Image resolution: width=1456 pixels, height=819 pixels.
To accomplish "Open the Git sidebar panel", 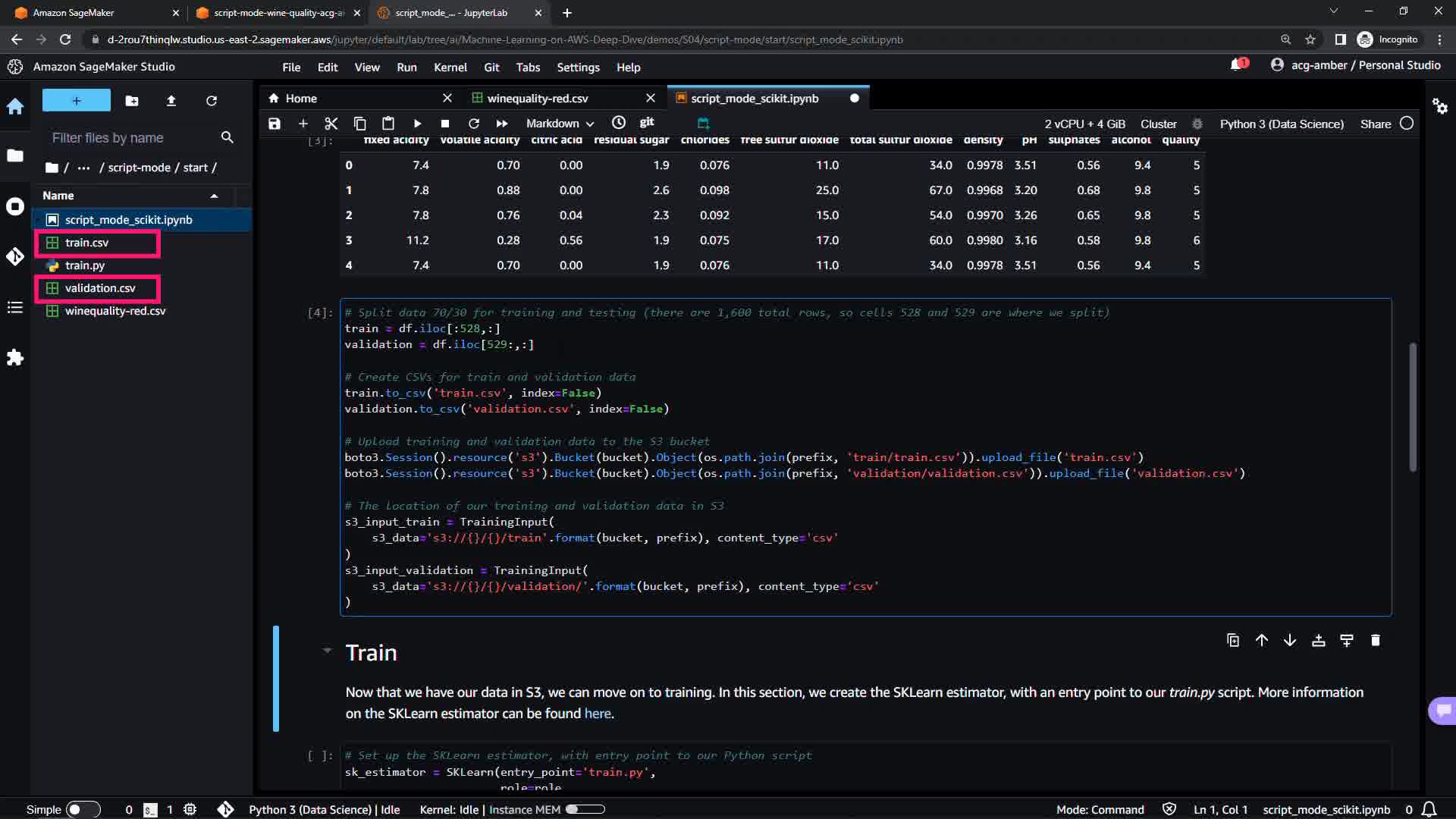I will tap(15, 256).
